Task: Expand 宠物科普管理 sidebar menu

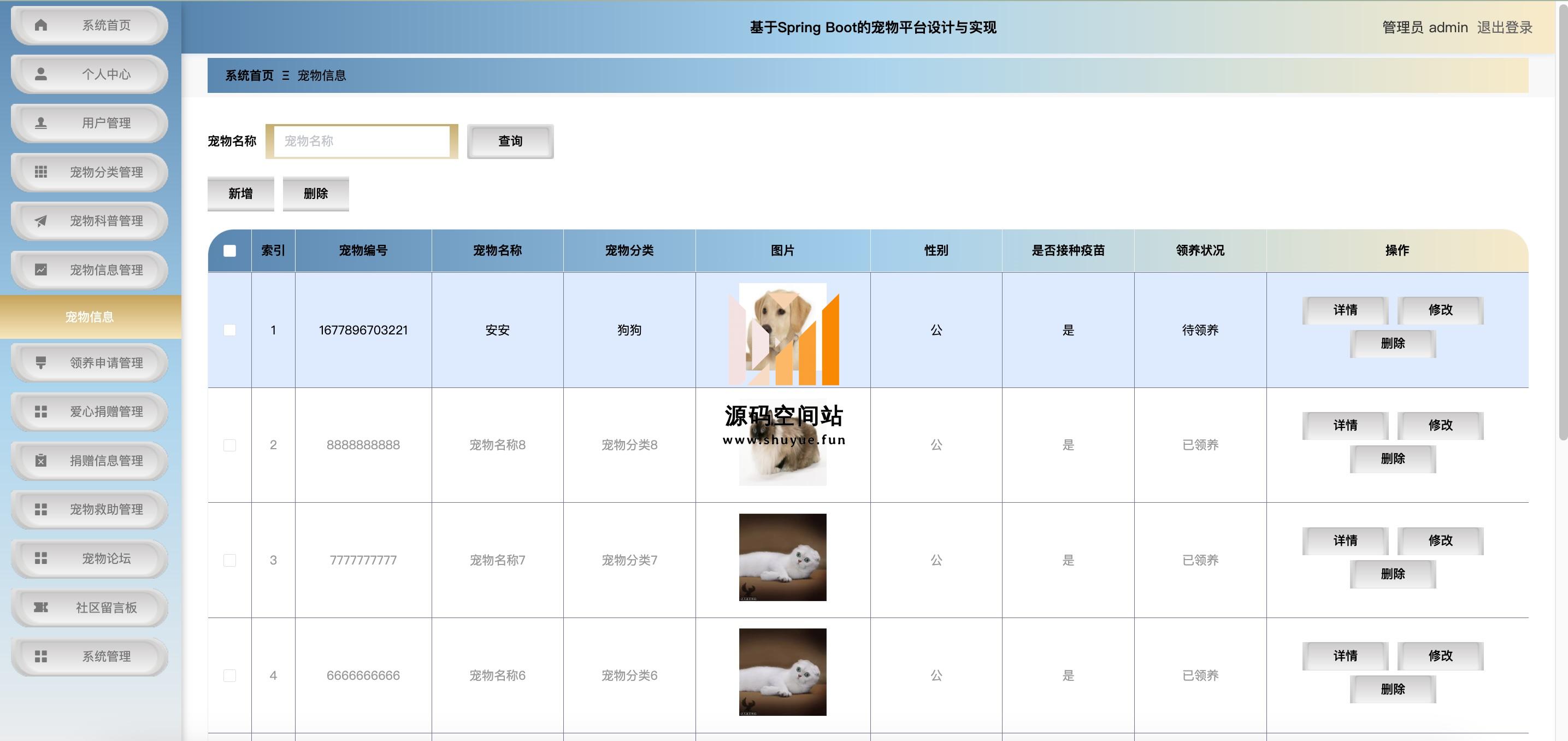Action: pyautogui.click(x=90, y=221)
